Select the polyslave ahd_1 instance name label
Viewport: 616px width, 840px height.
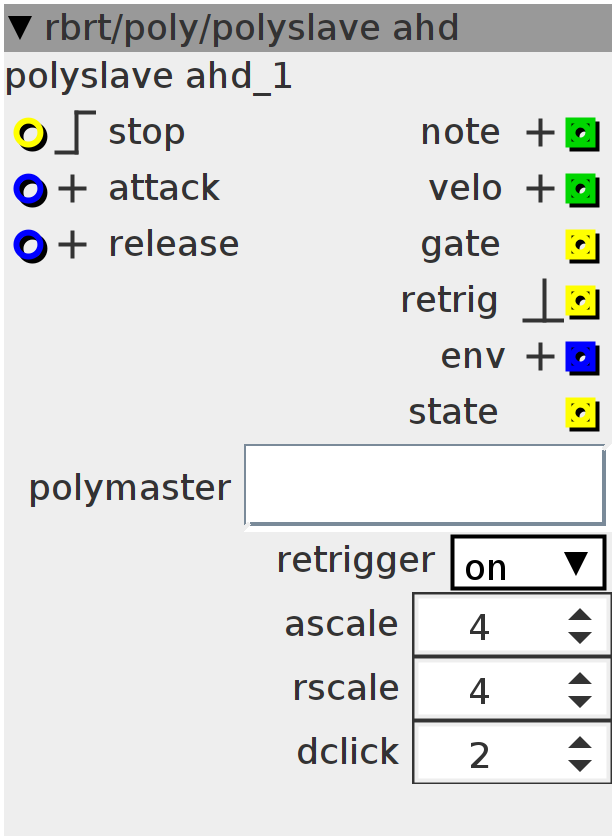point(149,77)
